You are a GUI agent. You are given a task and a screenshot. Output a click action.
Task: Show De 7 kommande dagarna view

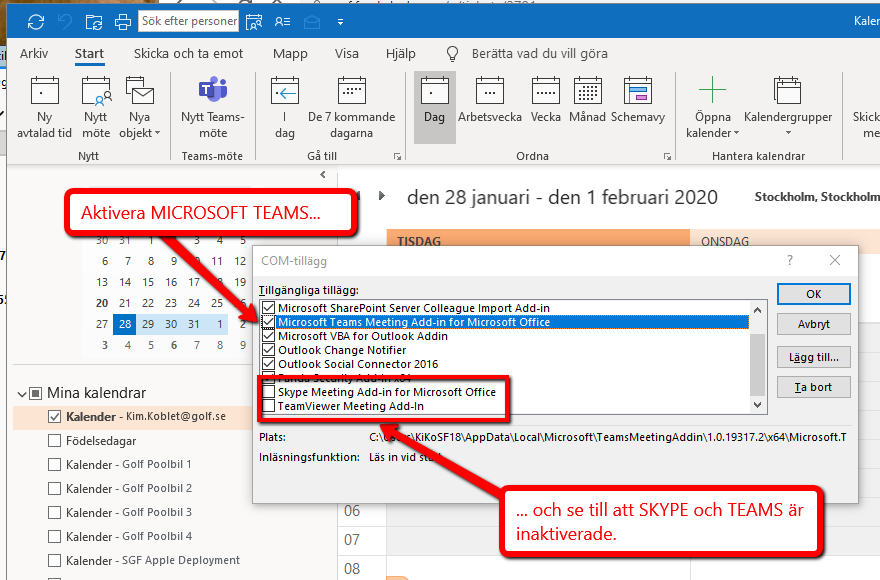351,108
